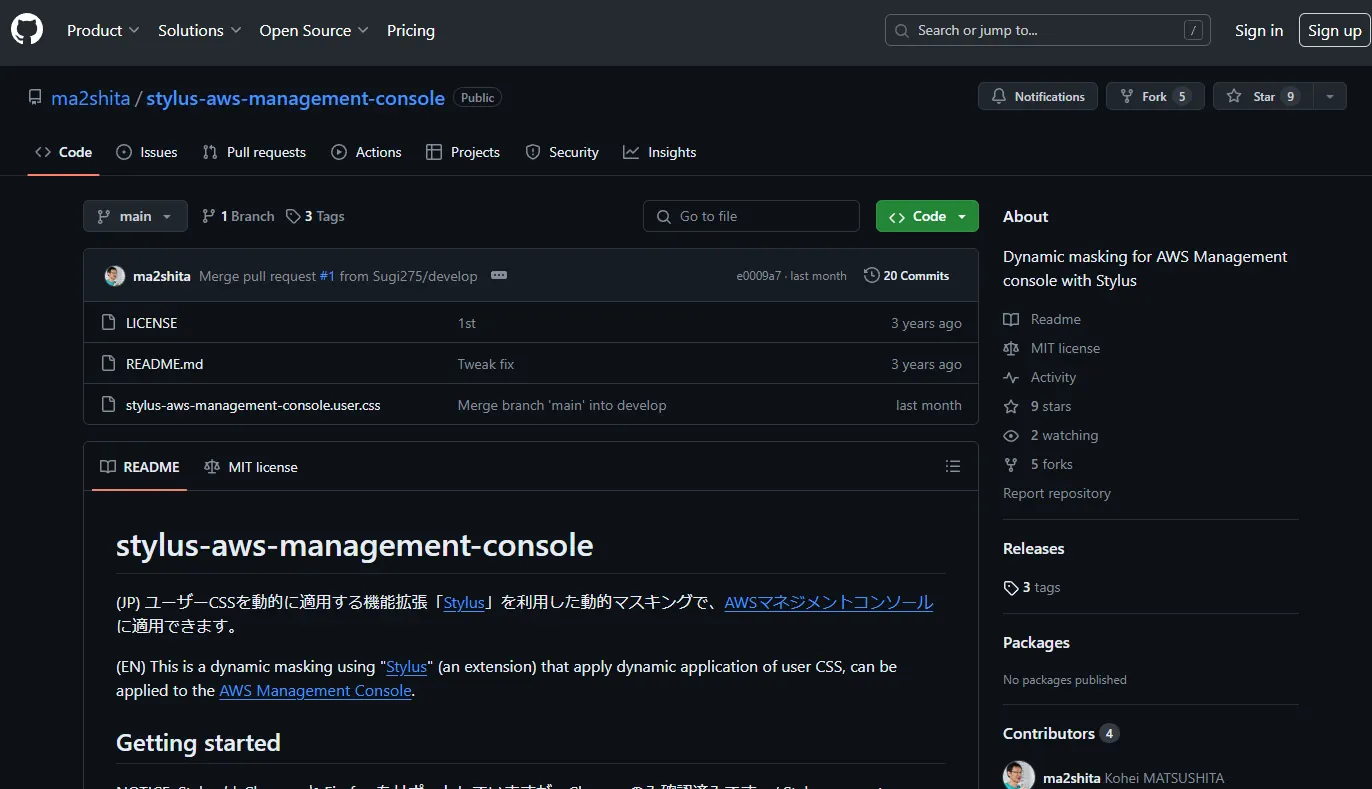The height and width of the screenshot is (789, 1372).
Task: Open pull request #1 link
Action: (x=327, y=276)
